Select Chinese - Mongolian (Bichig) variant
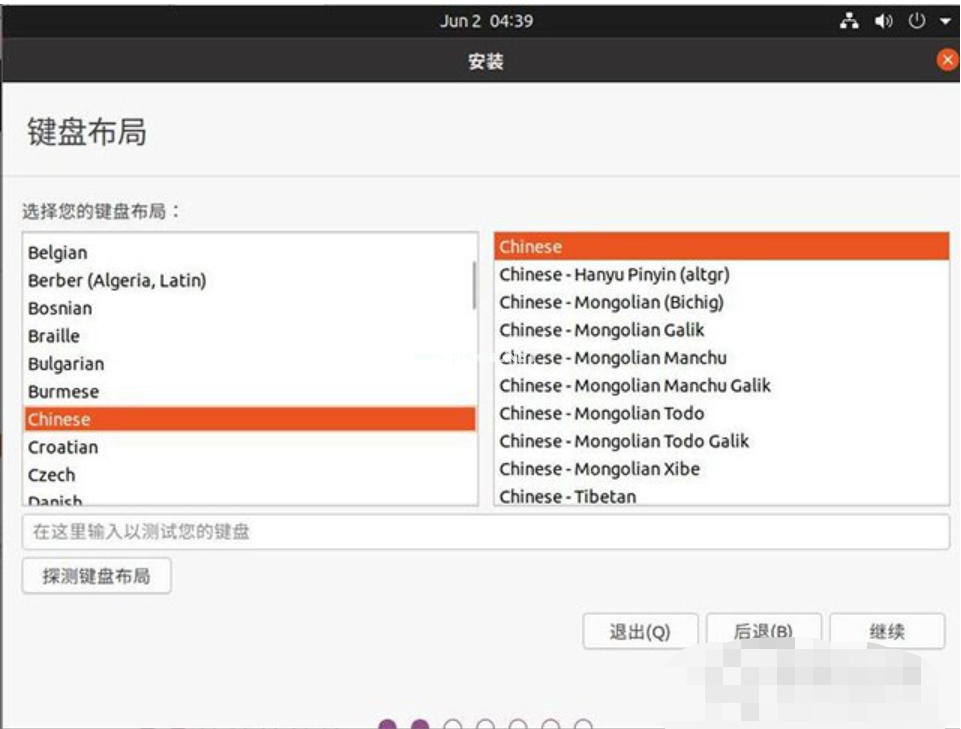 tap(611, 302)
